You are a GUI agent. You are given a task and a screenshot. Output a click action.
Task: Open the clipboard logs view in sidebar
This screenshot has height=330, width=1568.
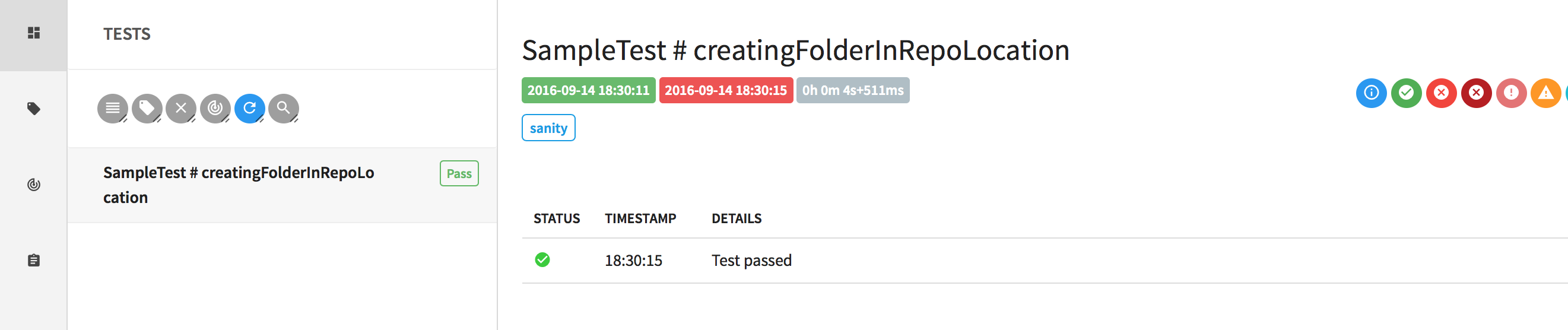click(x=33, y=260)
